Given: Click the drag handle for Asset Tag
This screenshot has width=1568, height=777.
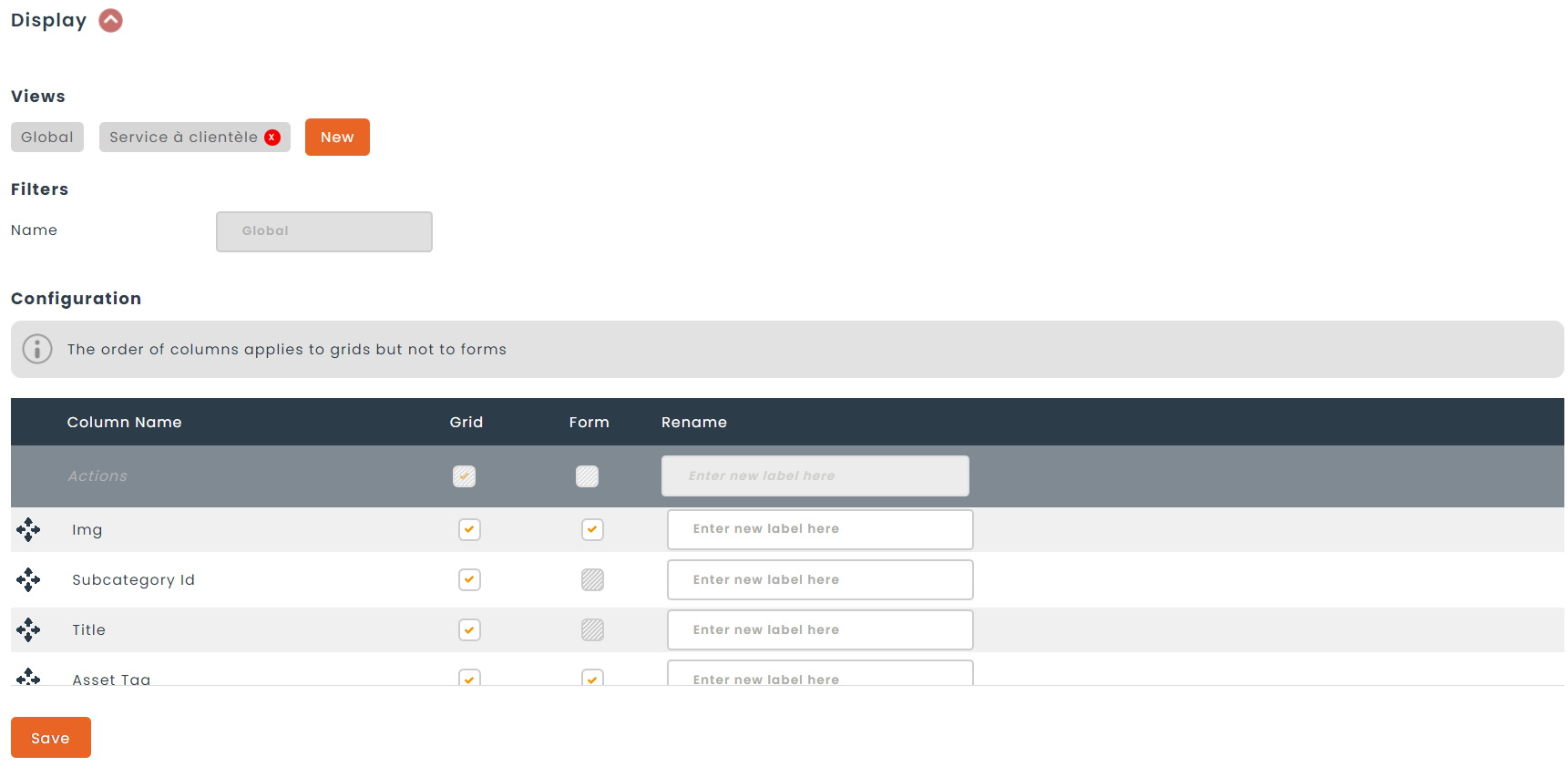Looking at the screenshot, I should [x=28, y=677].
